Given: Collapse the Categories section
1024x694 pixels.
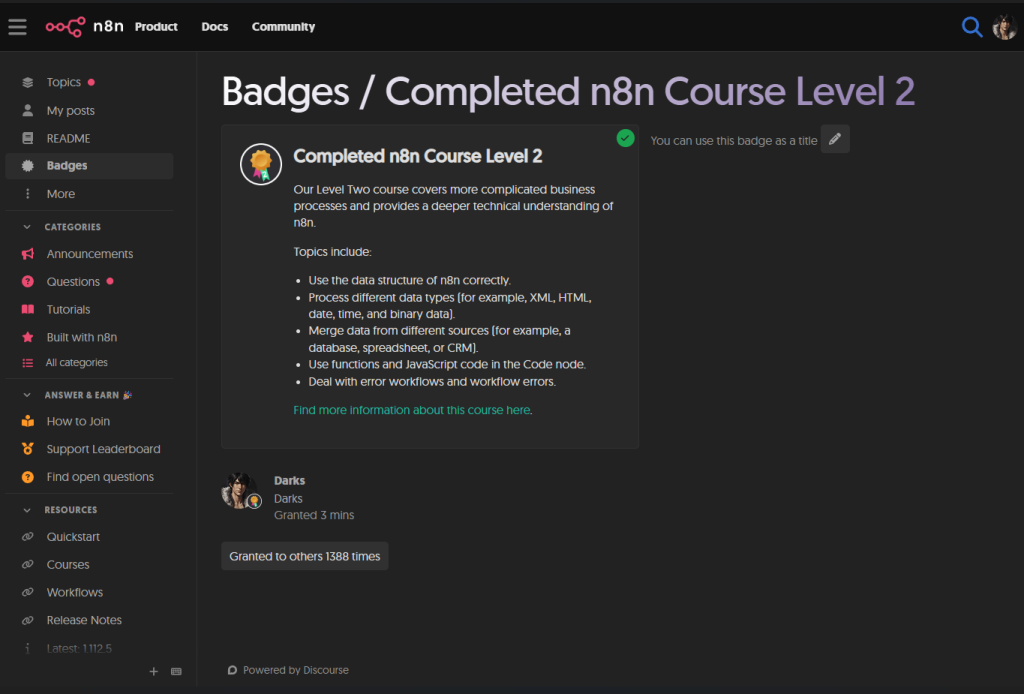Looking at the screenshot, I should pos(28,227).
